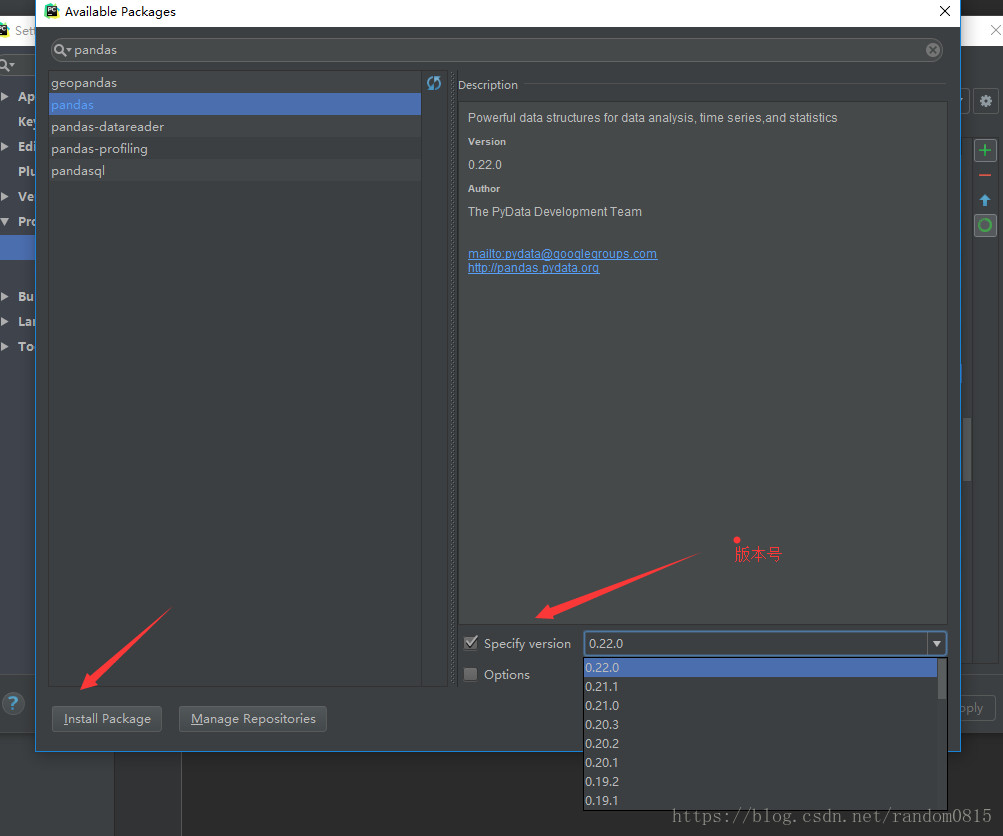Open the pandas.pydata.org link
Image resolution: width=1003 pixels, height=836 pixels.
533,268
